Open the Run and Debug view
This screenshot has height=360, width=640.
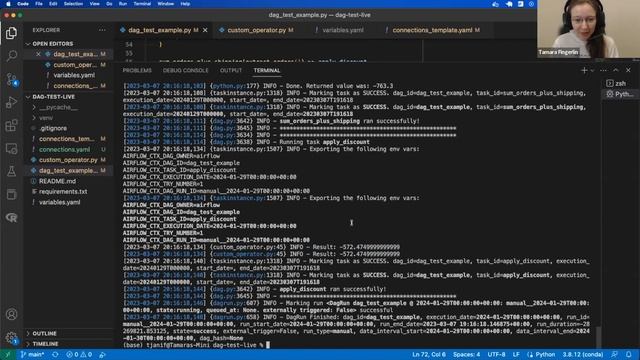click(x=11, y=102)
